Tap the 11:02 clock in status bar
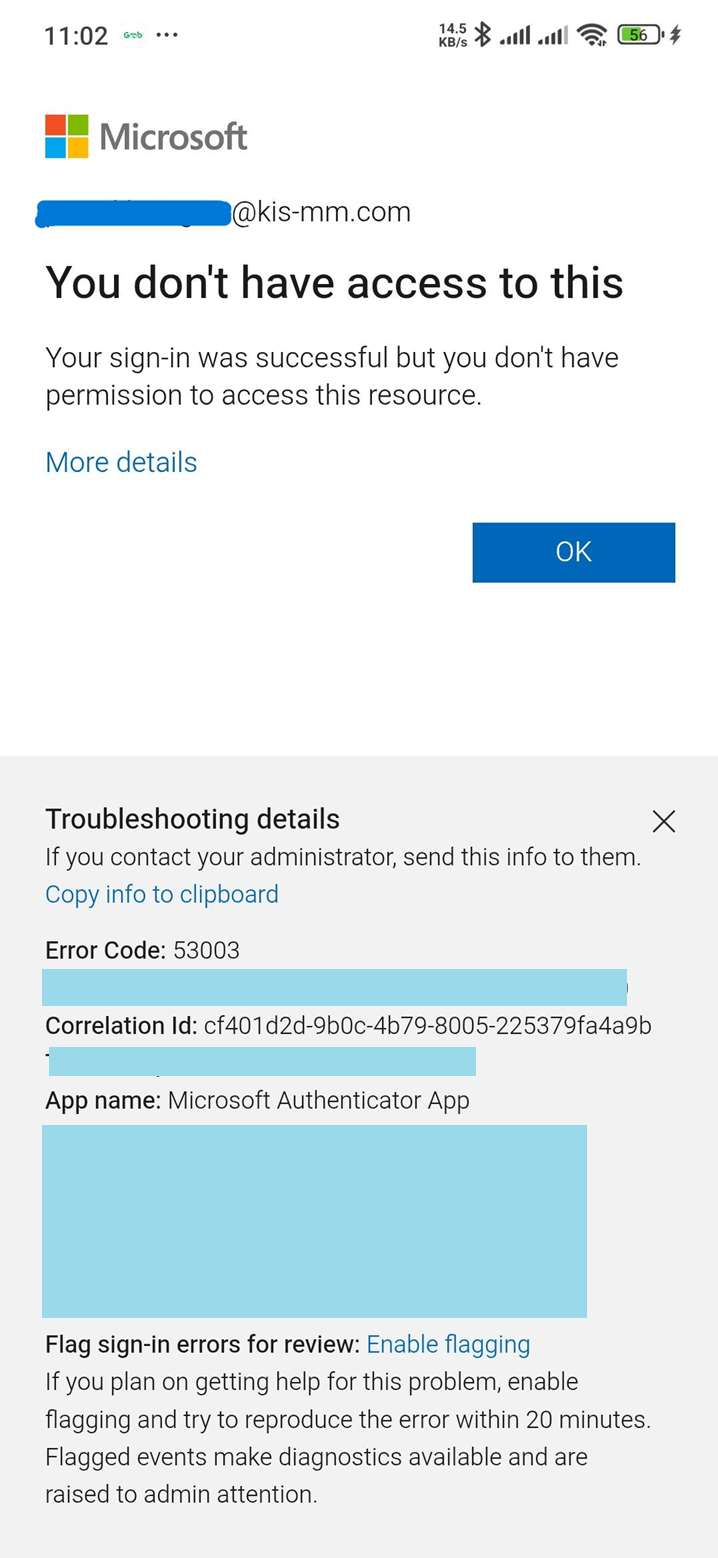 click(x=76, y=36)
